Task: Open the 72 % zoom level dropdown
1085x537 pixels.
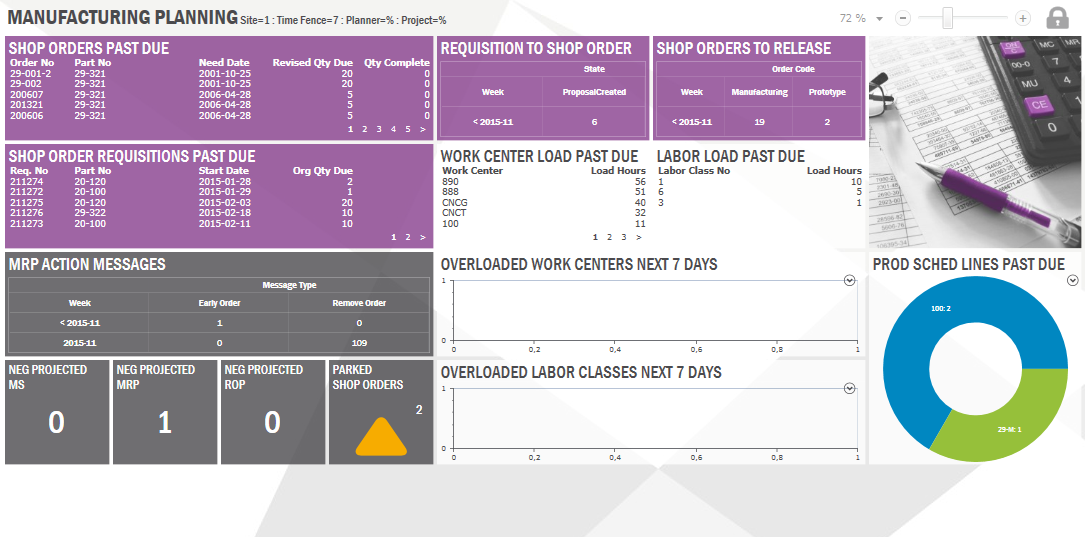Action: click(x=879, y=19)
